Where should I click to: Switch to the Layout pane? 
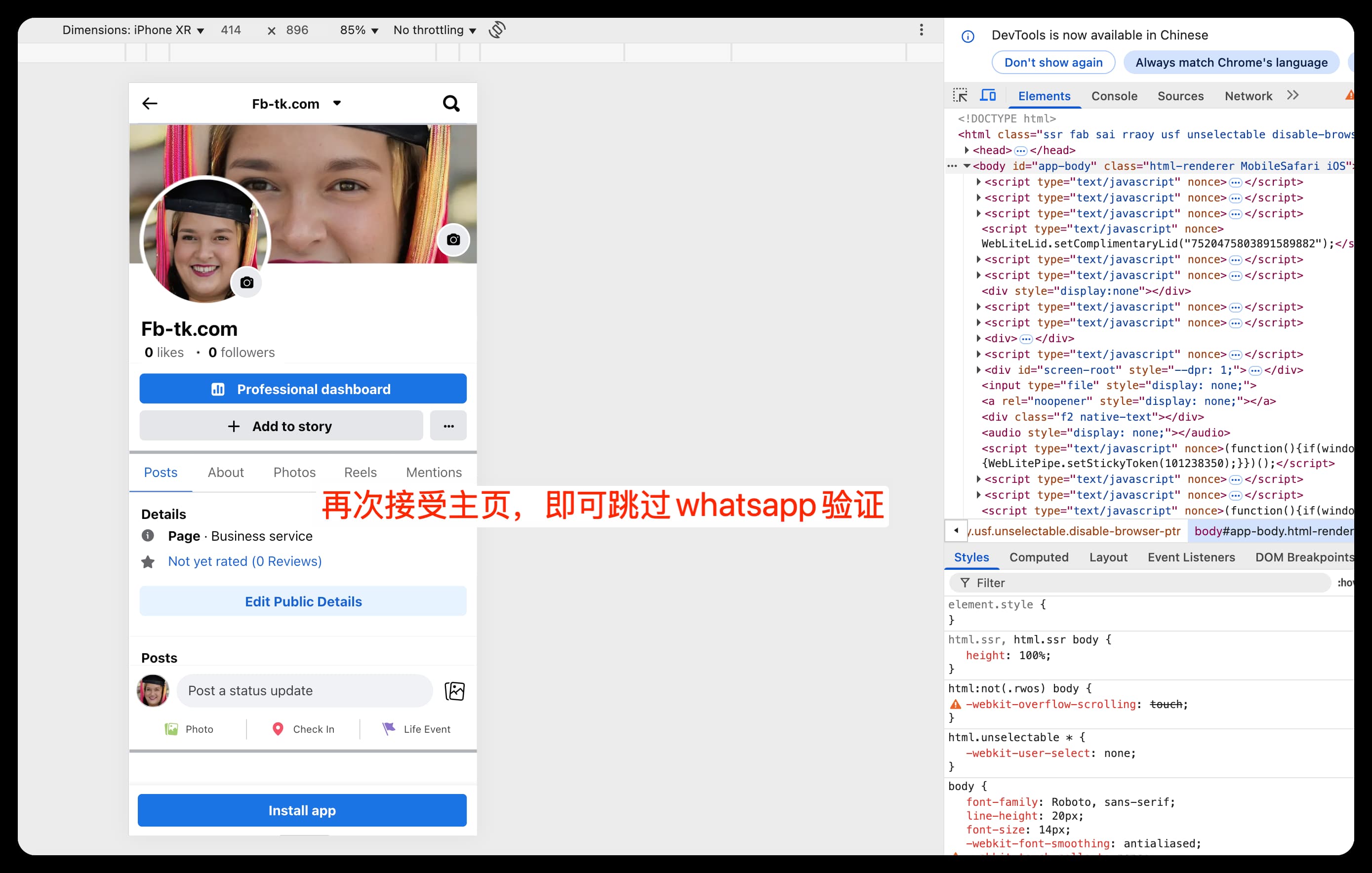(1108, 557)
